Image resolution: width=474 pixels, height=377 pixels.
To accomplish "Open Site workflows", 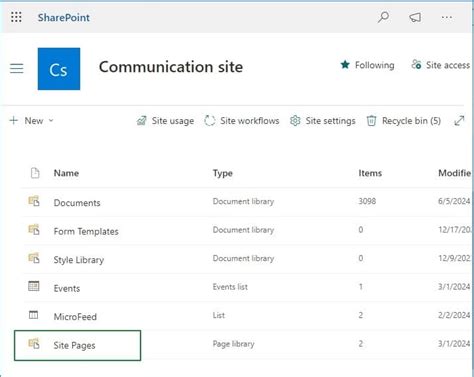I will [x=250, y=121].
